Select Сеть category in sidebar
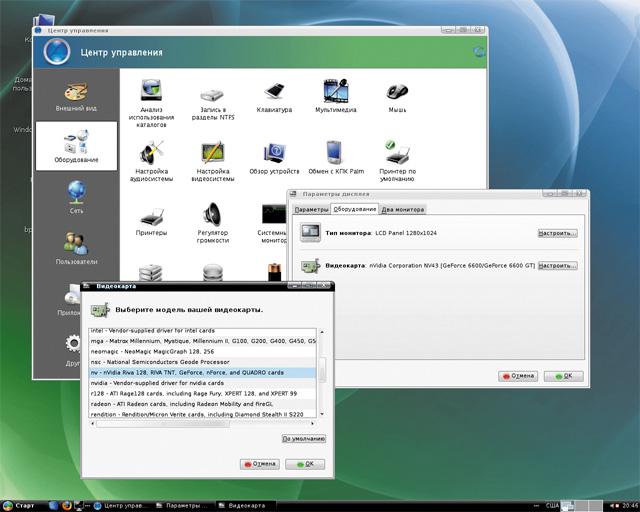Screen dimensions: 640x512 tap(76, 197)
